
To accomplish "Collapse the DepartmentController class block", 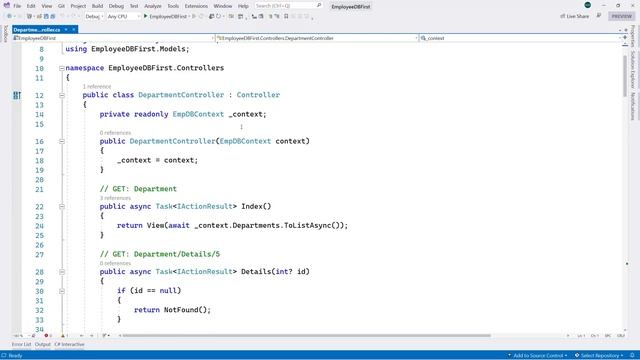I will (62, 95).
